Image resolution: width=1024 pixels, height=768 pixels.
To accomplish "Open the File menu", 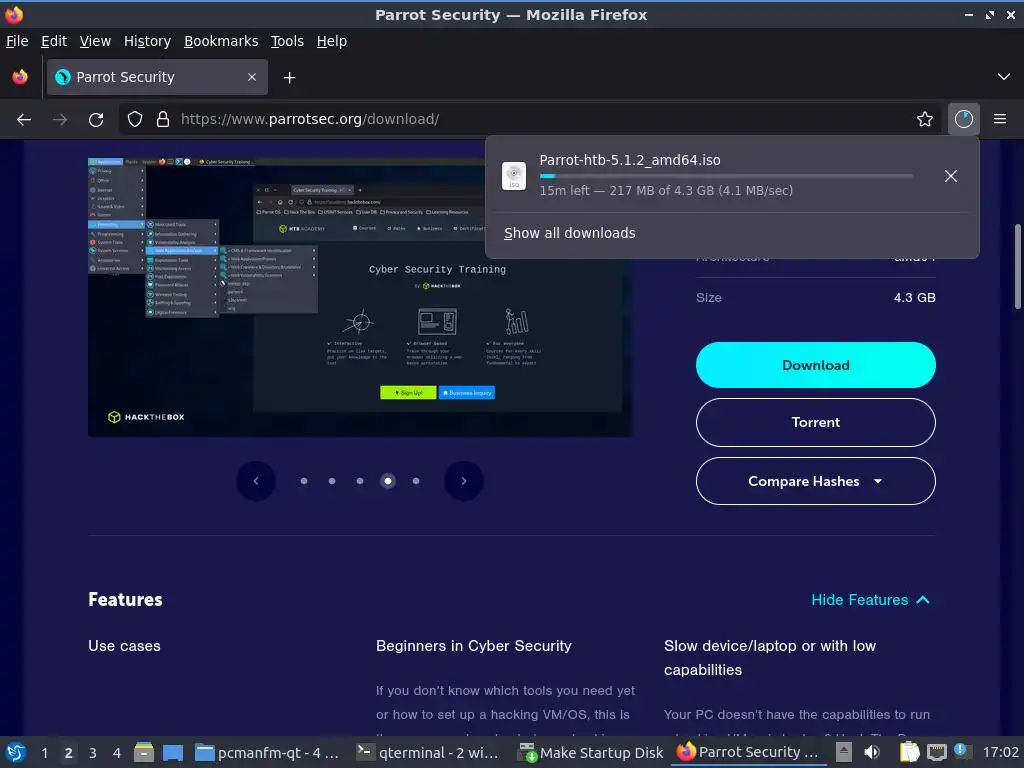I will pyautogui.click(x=17, y=41).
